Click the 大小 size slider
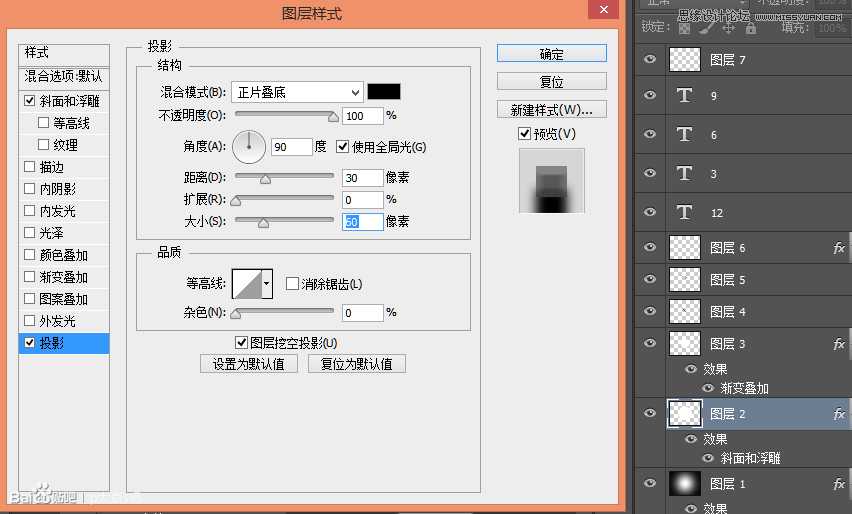Image resolution: width=852 pixels, height=514 pixels. point(284,221)
